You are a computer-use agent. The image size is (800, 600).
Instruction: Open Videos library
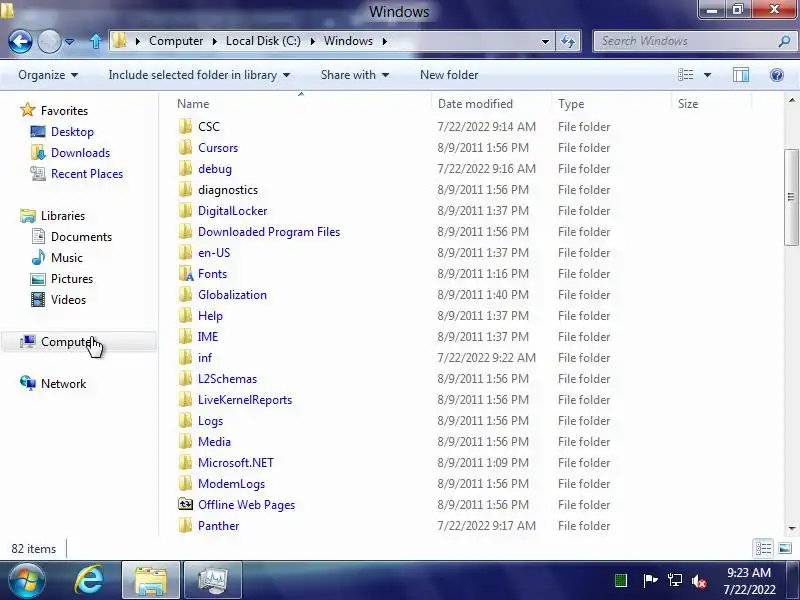[68, 299]
